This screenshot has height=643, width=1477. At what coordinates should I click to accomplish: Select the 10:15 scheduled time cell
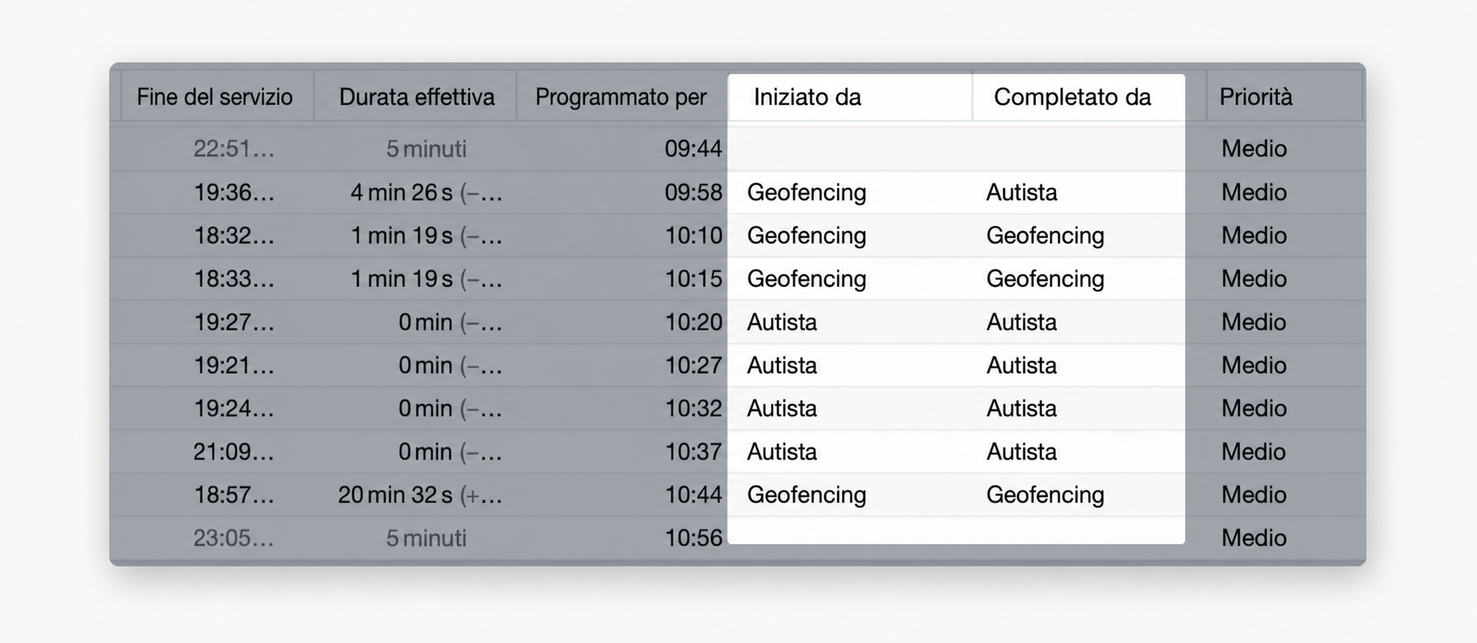[693, 278]
